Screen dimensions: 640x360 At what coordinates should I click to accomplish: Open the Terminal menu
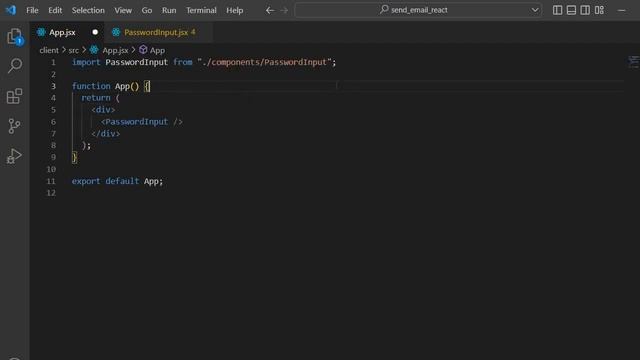[x=201, y=10]
